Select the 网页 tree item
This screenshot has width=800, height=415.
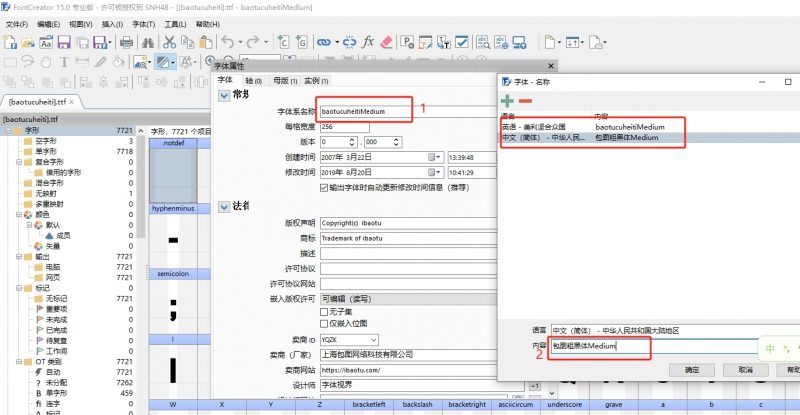(53, 277)
